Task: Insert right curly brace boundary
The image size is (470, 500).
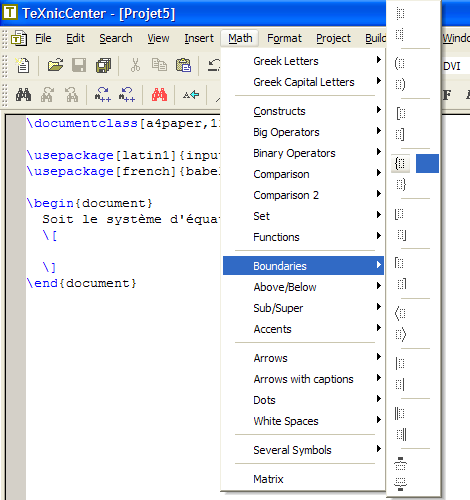Action: click(401, 184)
